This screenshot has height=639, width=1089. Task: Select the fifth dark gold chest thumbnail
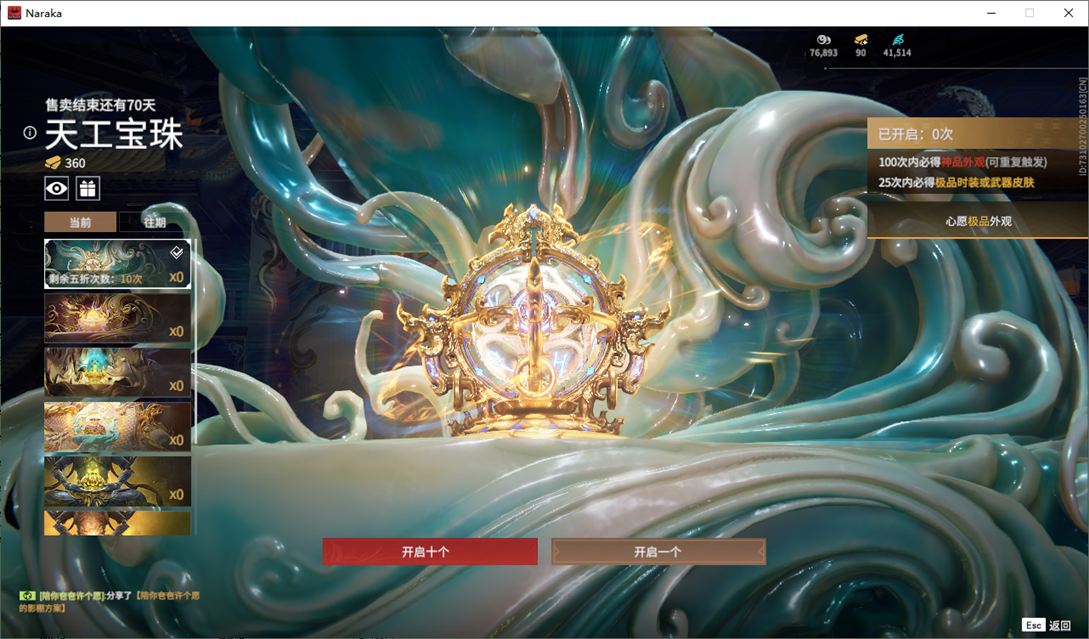pos(117,481)
